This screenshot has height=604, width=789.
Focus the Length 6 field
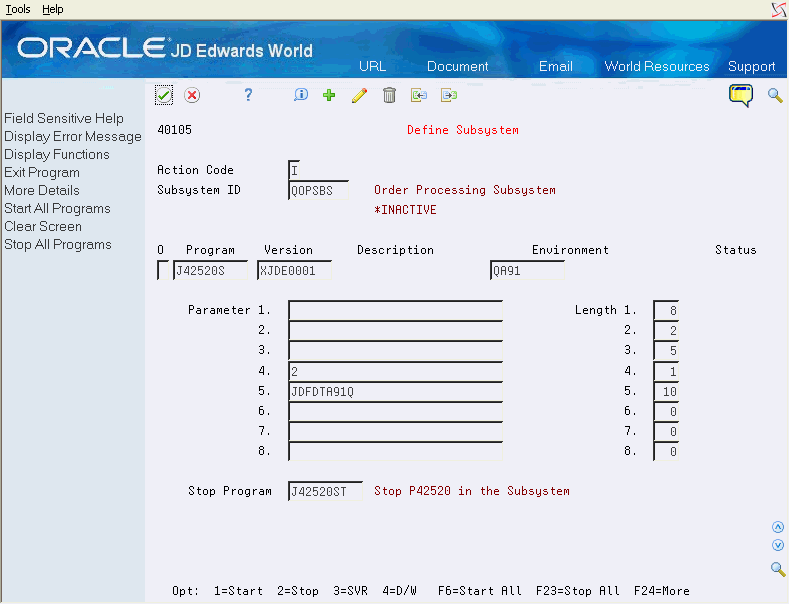click(x=666, y=412)
